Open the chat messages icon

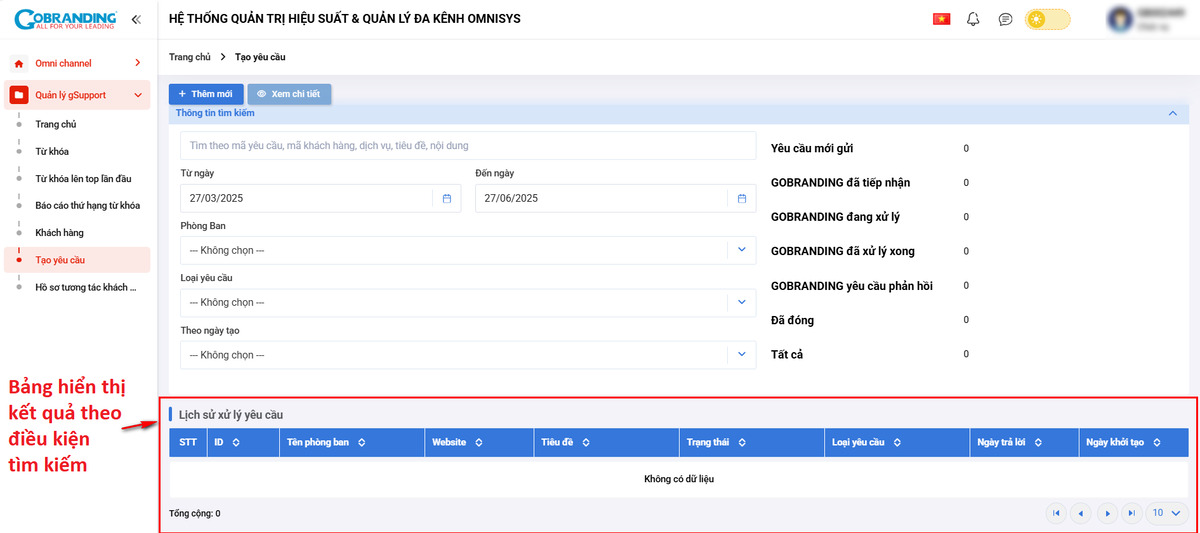coord(1005,19)
